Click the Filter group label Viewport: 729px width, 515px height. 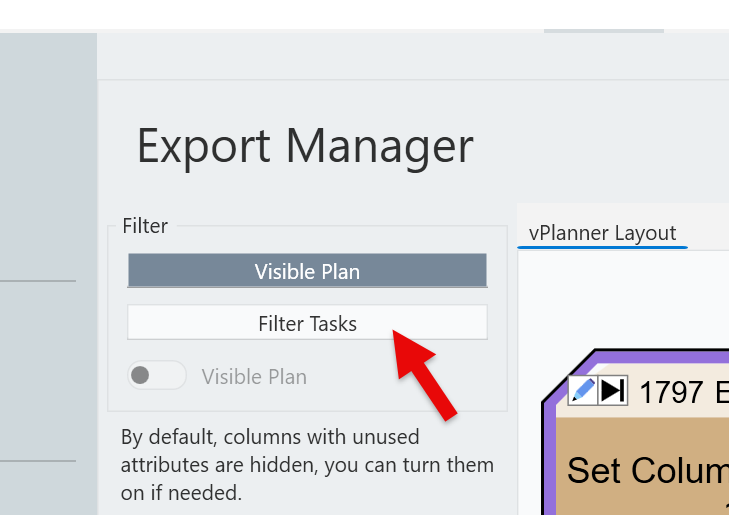coord(145,226)
